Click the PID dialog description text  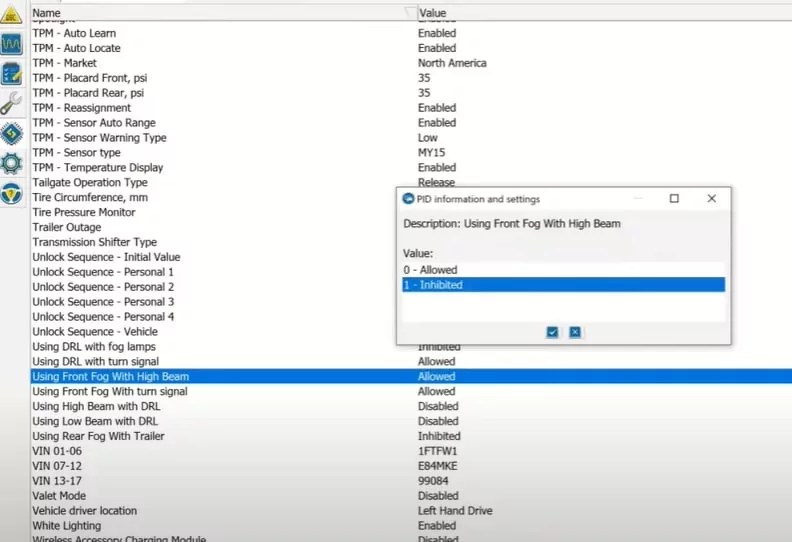(512, 224)
